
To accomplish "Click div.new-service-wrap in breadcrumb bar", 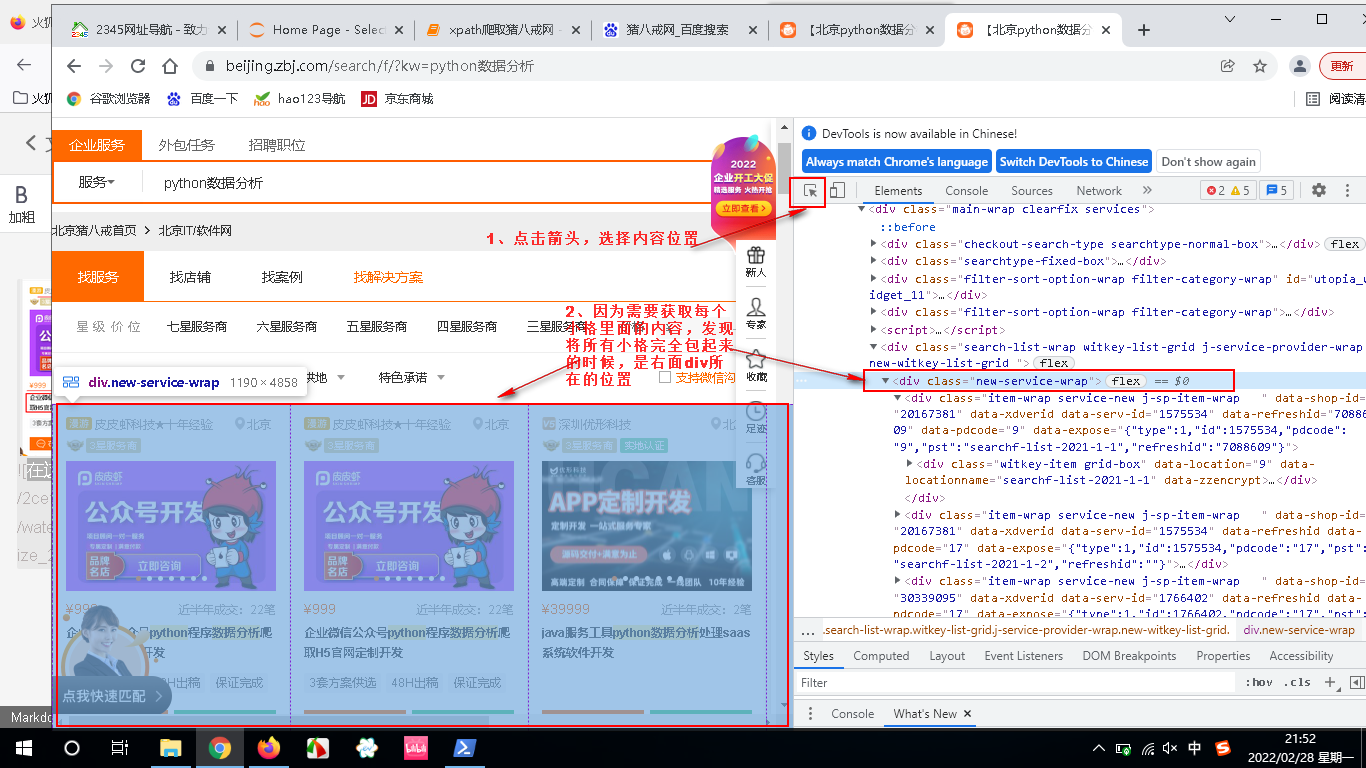I will click(1299, 630).
